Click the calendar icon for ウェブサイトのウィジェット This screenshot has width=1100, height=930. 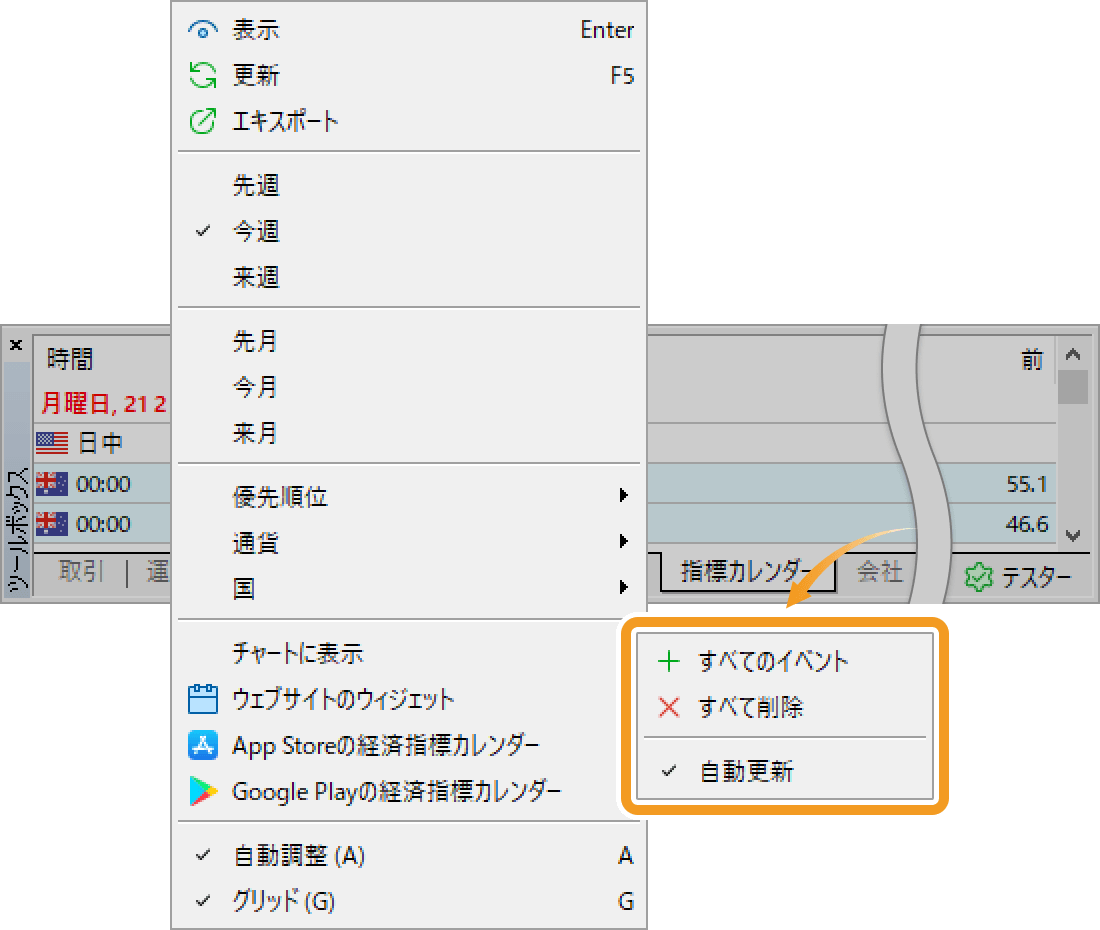click(x=203, y=699)
